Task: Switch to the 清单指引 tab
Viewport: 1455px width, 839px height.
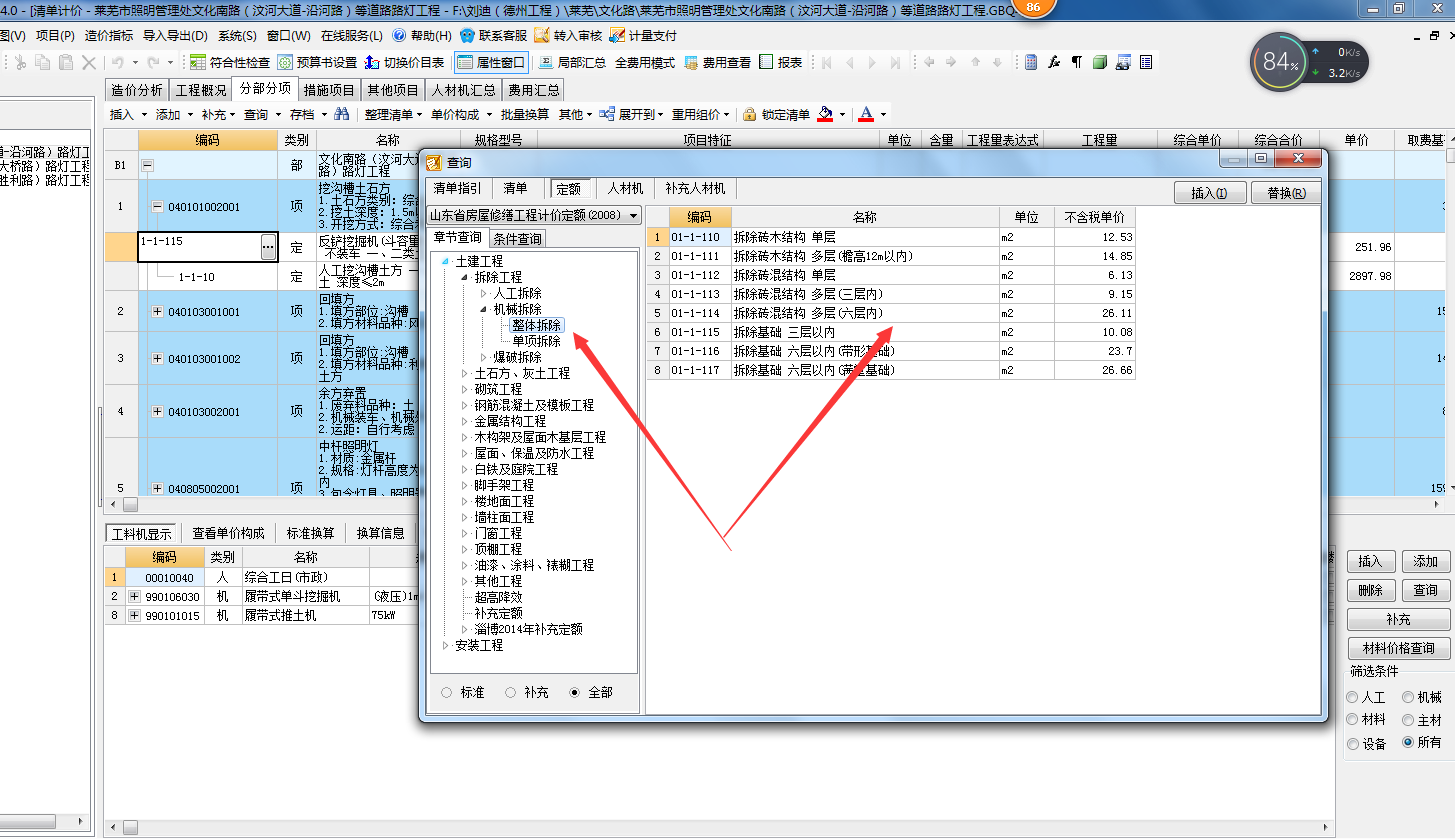Action: tap(457, 188)
